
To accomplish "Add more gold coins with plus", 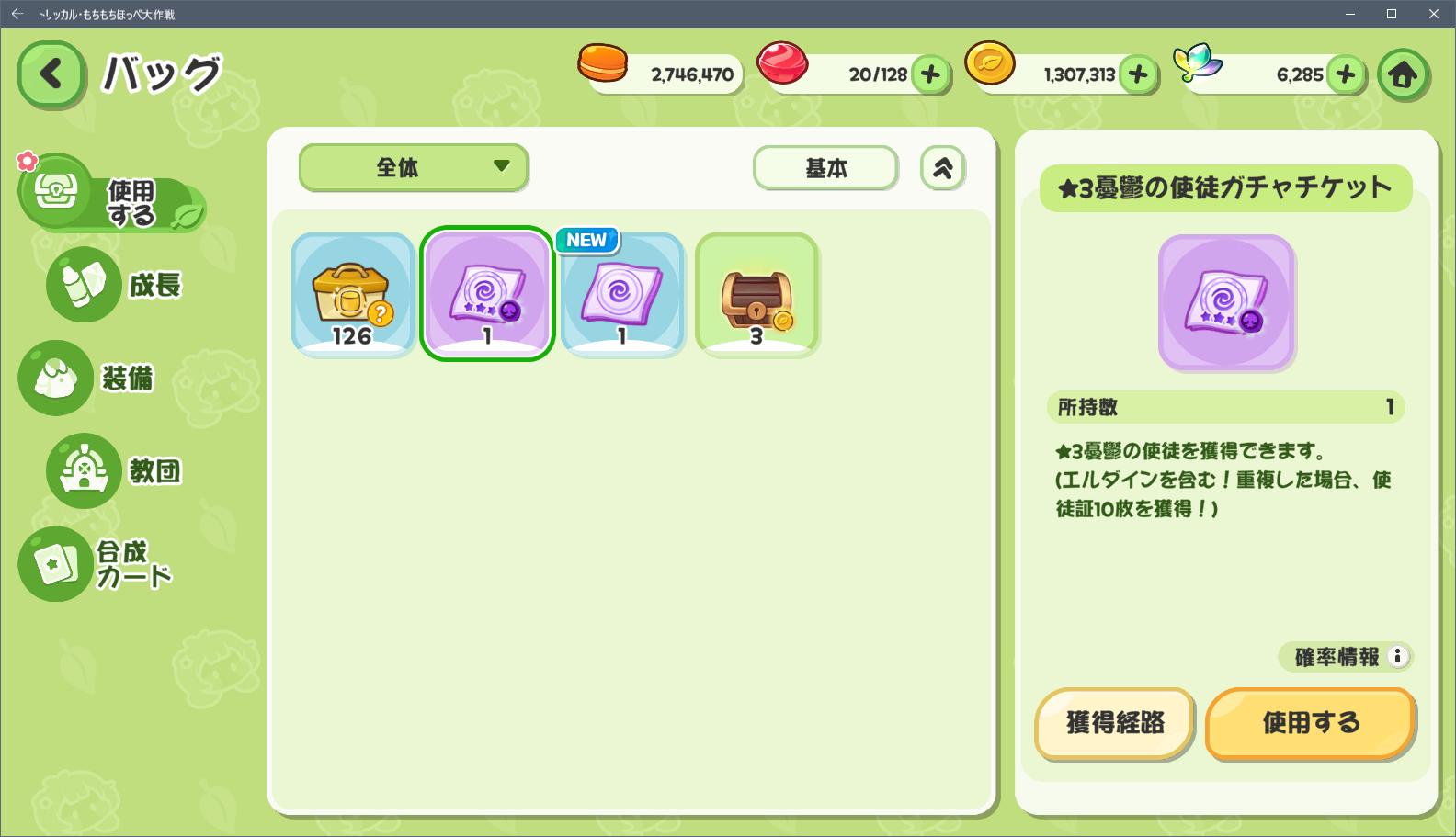I will click(x=1138, y=74).
